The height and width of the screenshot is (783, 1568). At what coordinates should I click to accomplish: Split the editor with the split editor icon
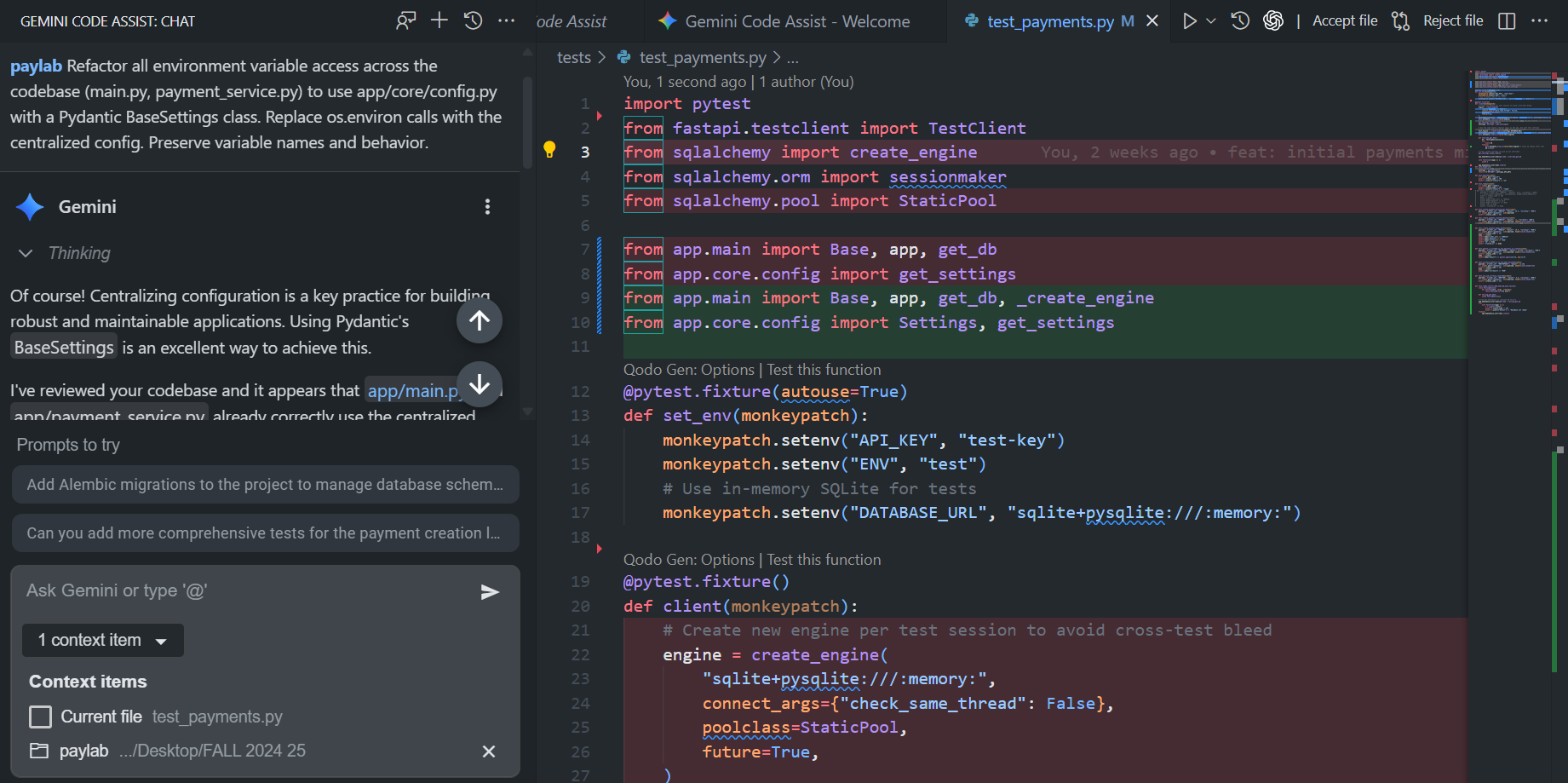point(1506,20)
